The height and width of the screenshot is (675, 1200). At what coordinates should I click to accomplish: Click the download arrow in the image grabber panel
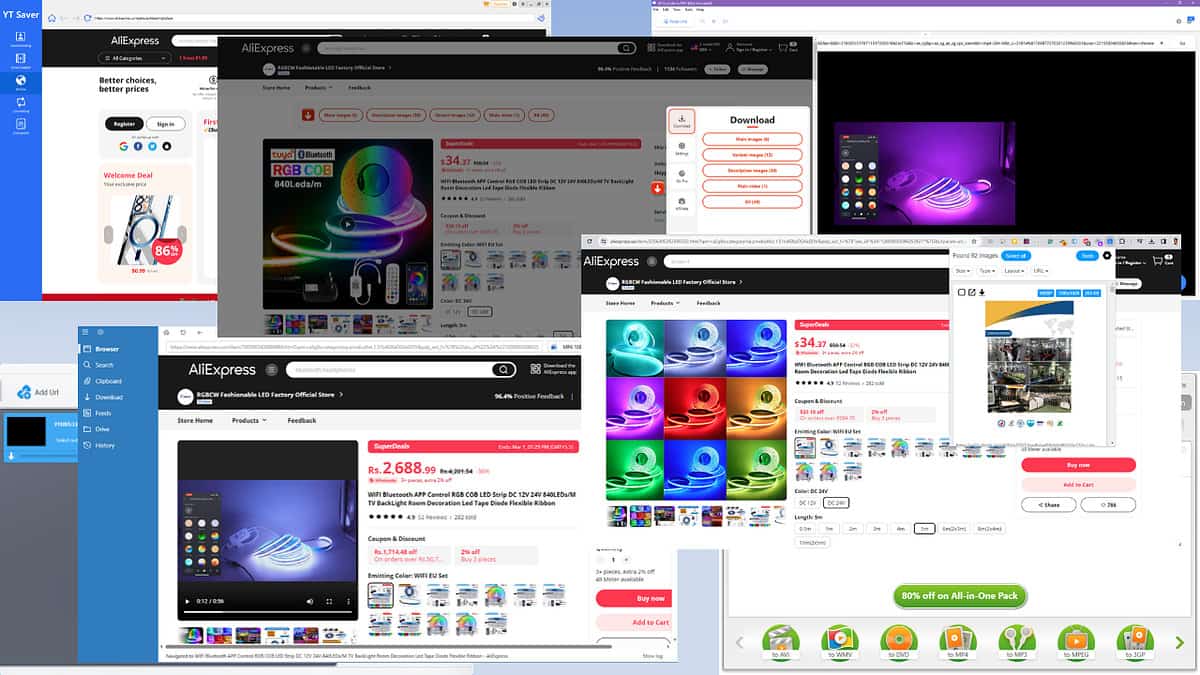(x=982, y=293)
